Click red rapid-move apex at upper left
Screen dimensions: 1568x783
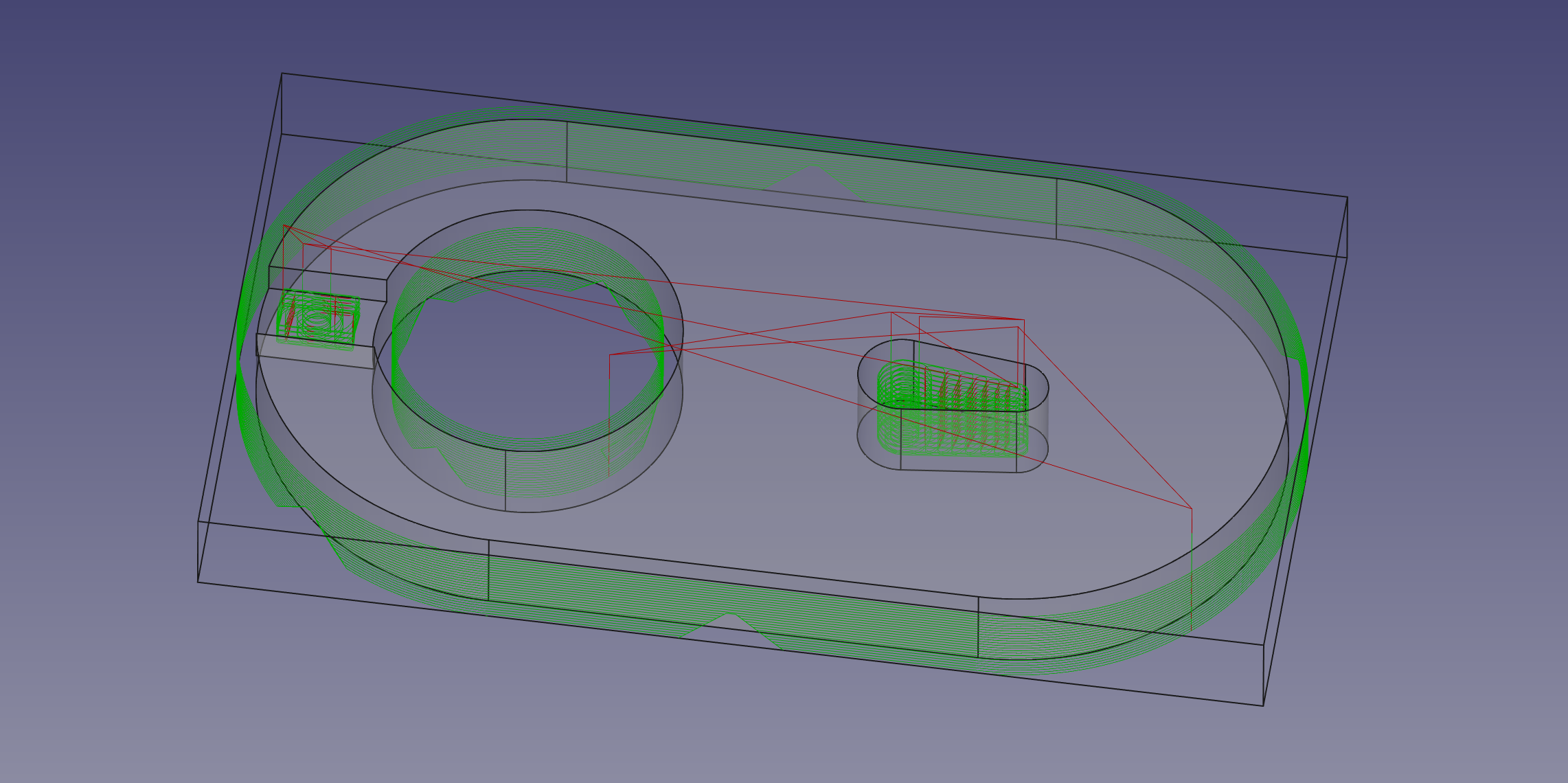pos(284,225)
